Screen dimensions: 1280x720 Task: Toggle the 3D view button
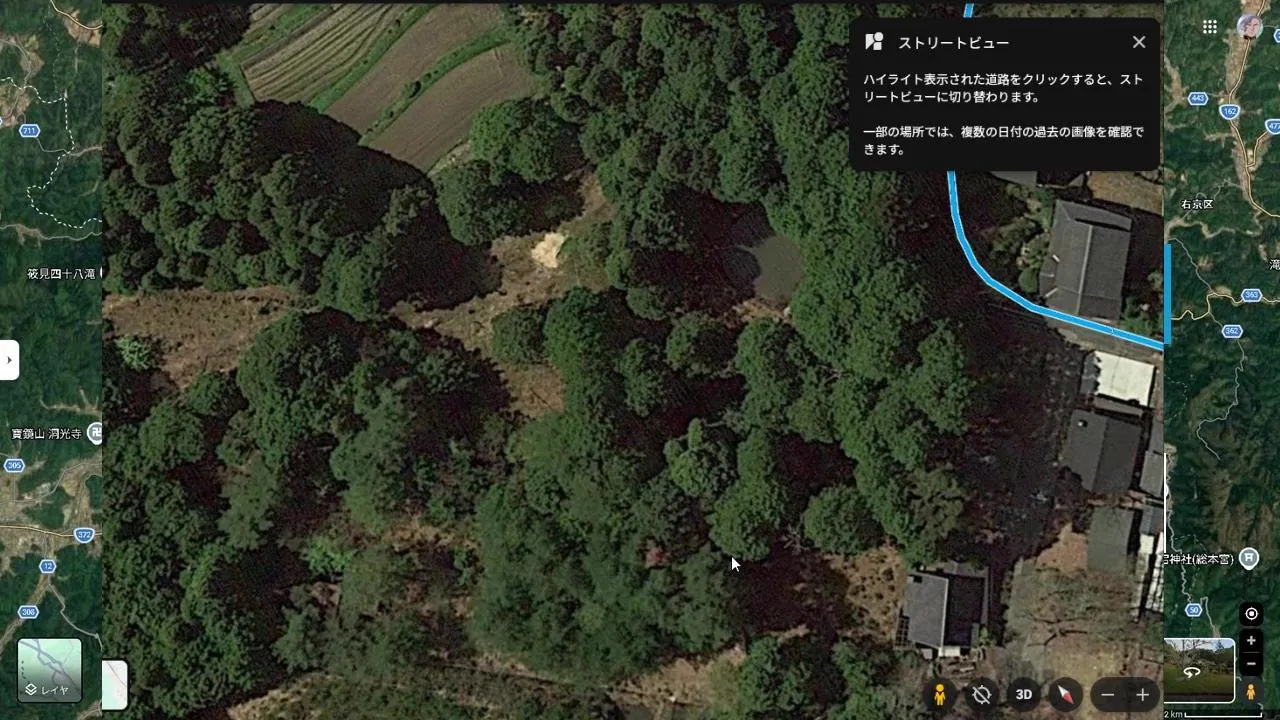point(1024,694)
